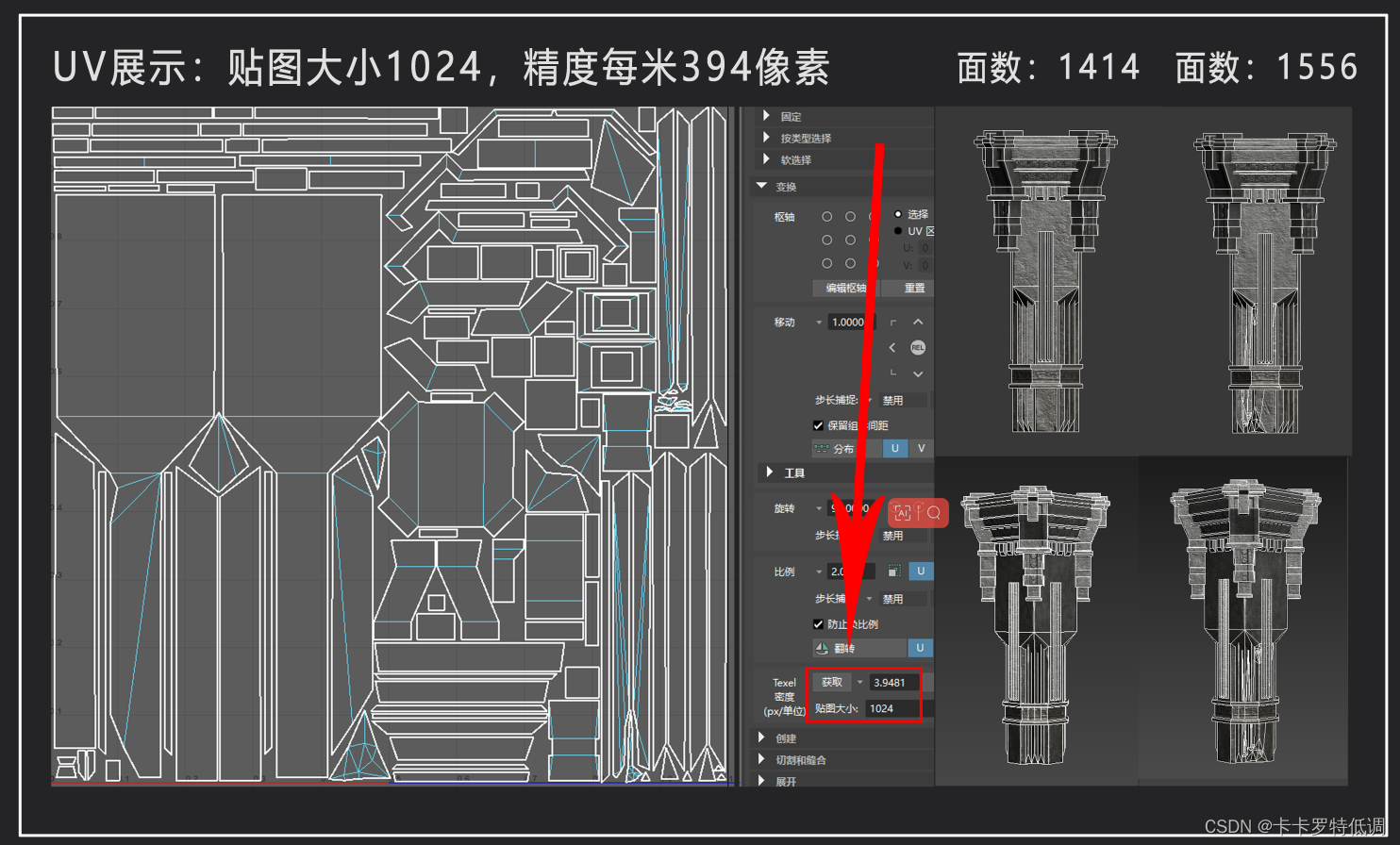Toggle 防止负比例 checkbox

click(818, 624)
